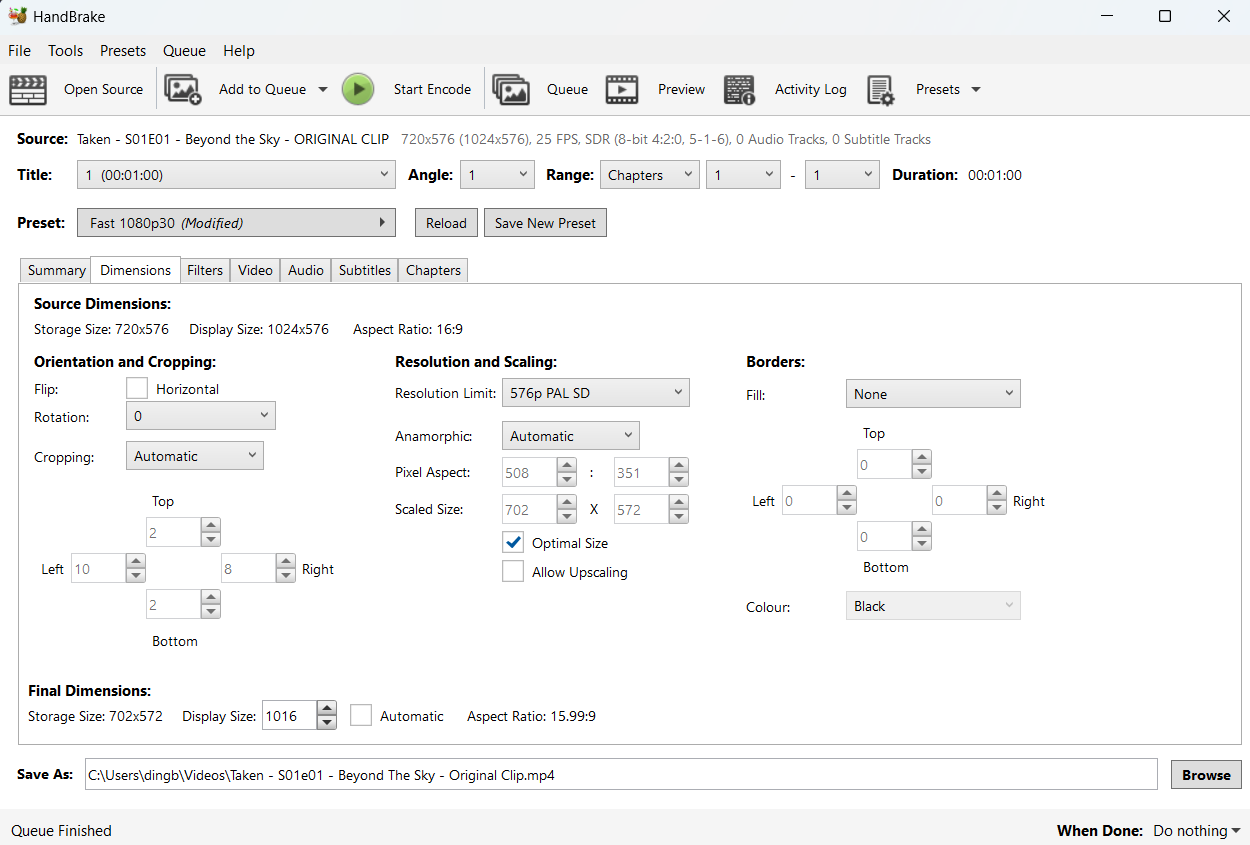Image resolution: width=1250 pixels, height=845 pixels.
Task: Uncheck the Optimal Size checkbox
Action: click(x=513, y=542)
